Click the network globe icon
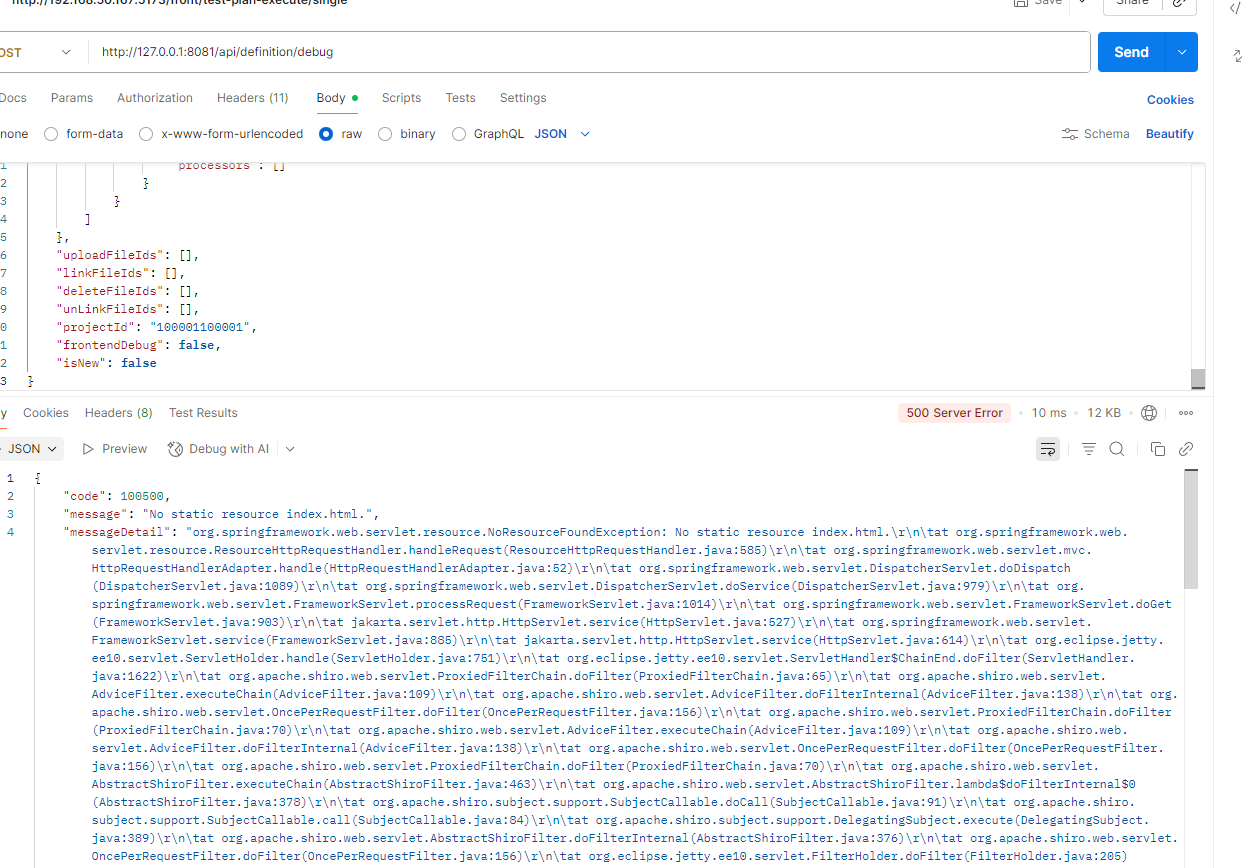The height and width of the screenshot is (868, 1242). tap(1149, 413)
